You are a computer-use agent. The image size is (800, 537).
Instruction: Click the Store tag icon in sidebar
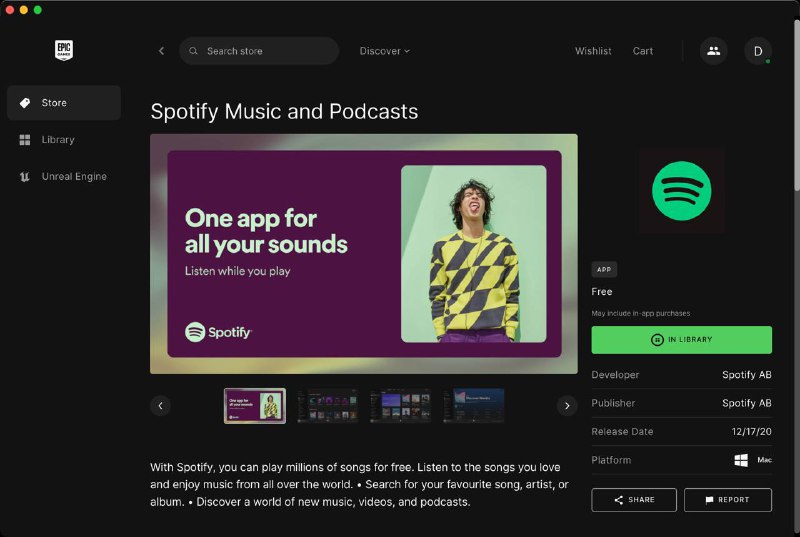click(24, 103)
